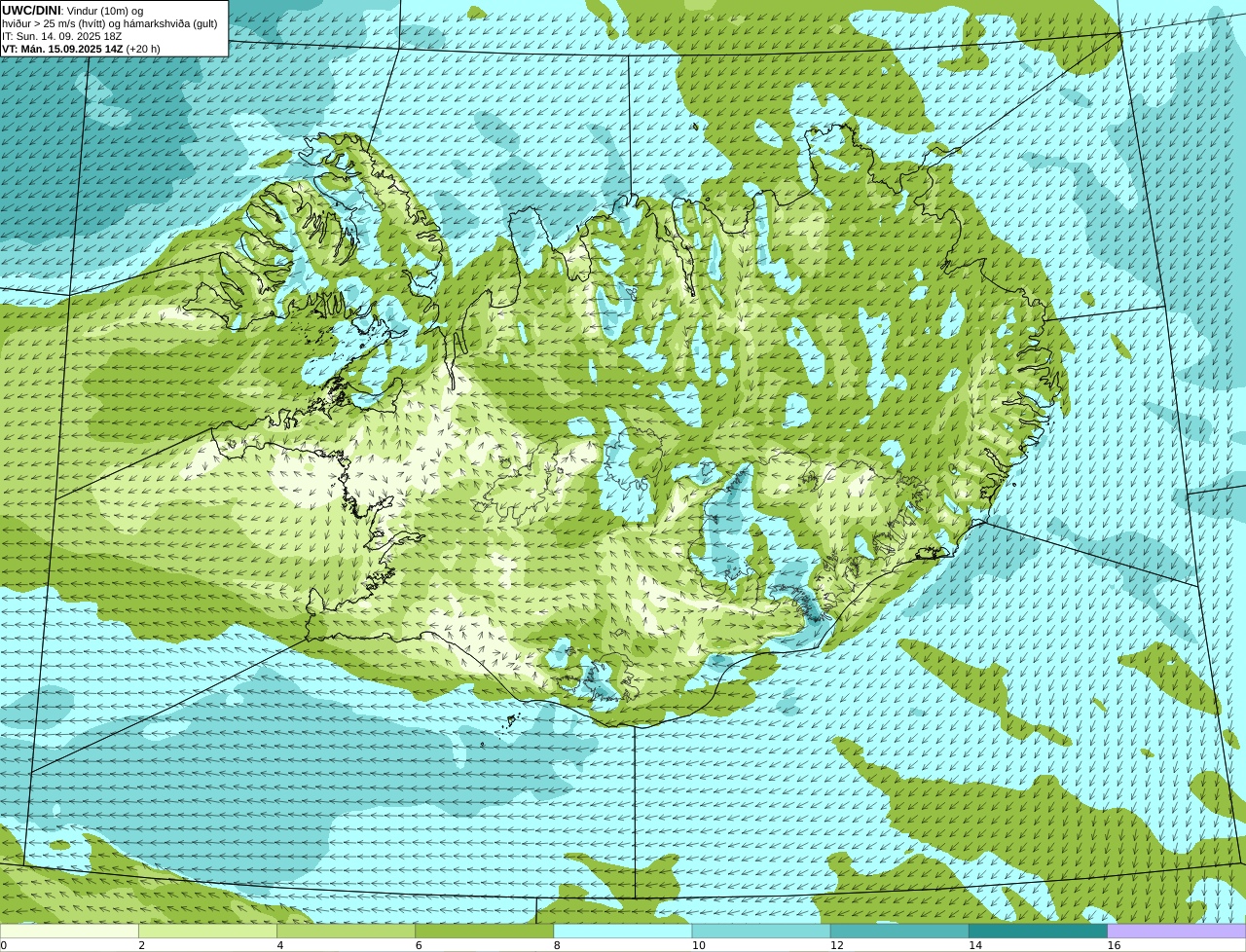1246x952 pixels.
Task: Pick the light green 4–6 m/s legend color
Action: pyautogui.click(x=346, y=932)
